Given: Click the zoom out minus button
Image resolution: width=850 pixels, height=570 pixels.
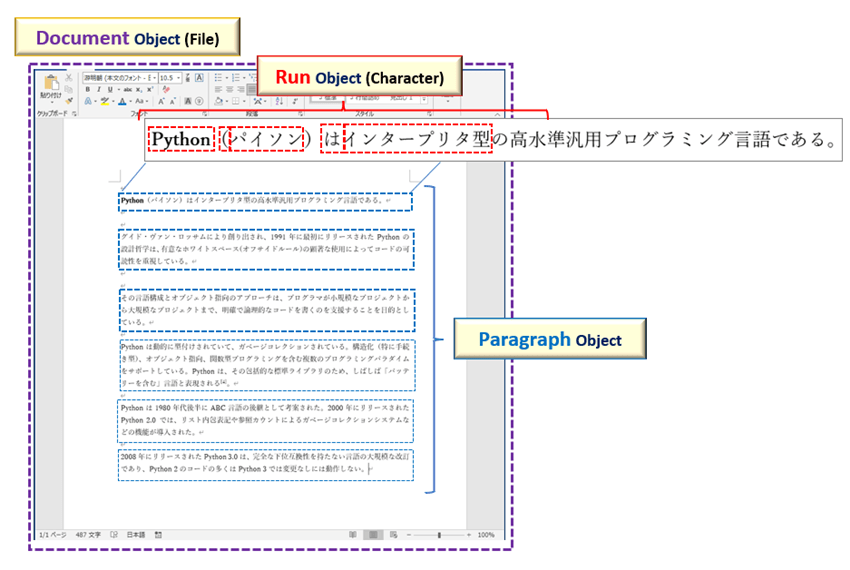Looking at the screenshot, I should [409, 535].
